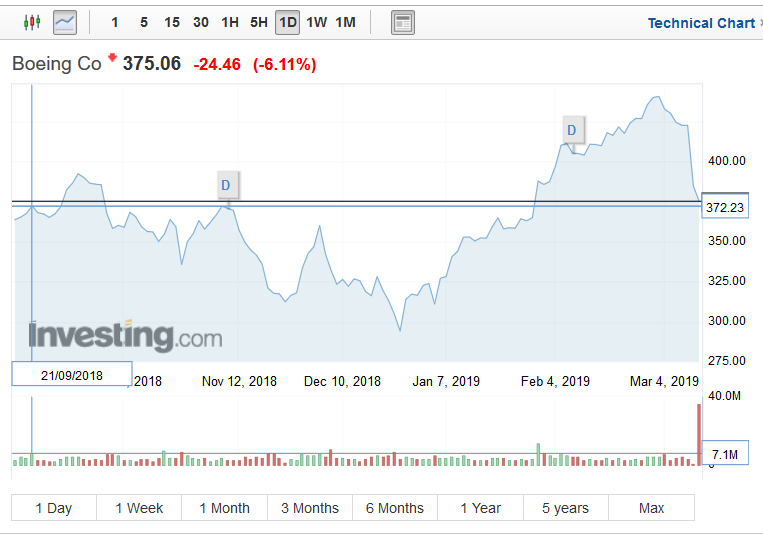763x537 pixels.
Task: Click the Dec 10, 2018 axis label
Action: click(x=343, y=381)
